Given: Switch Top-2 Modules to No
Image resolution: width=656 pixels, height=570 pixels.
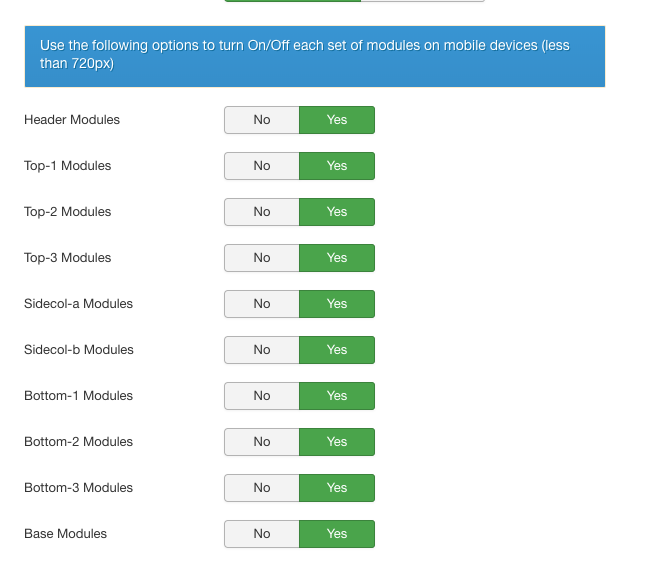Looking at the screenshot, I should [262, 212].
